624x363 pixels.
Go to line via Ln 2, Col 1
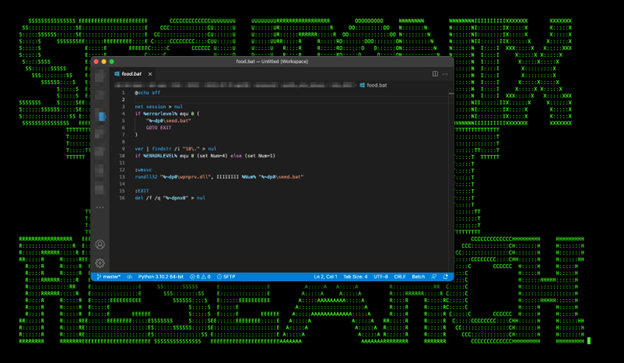point(325,277)
